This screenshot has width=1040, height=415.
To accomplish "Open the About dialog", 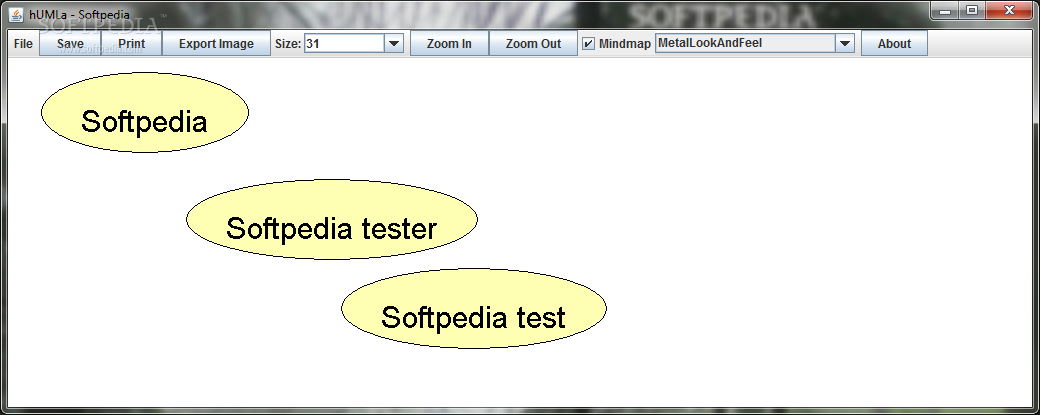I will (894, 44).
